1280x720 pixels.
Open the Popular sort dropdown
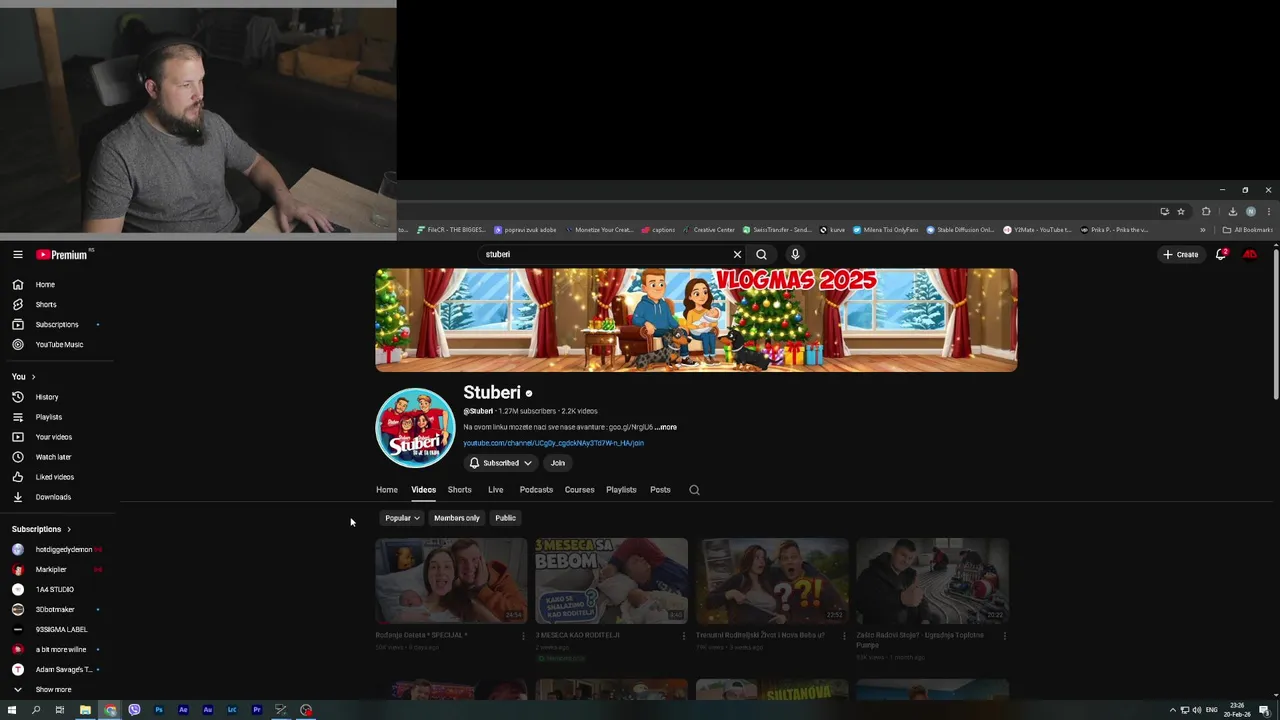(402, 518)
